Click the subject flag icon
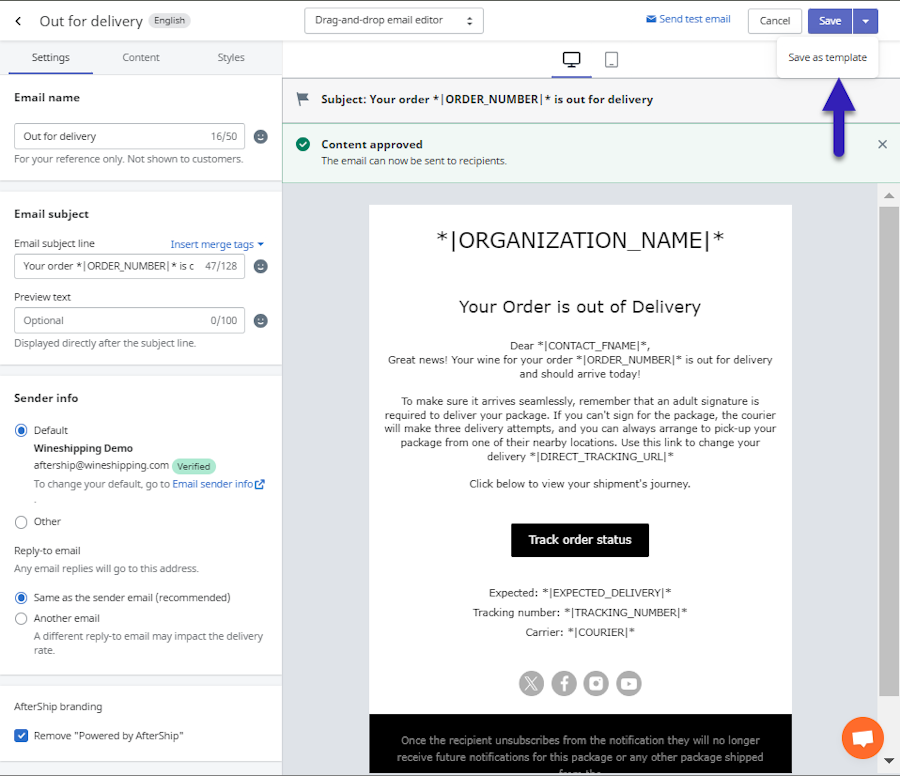The image size is (900, 776). coord(302,99)
